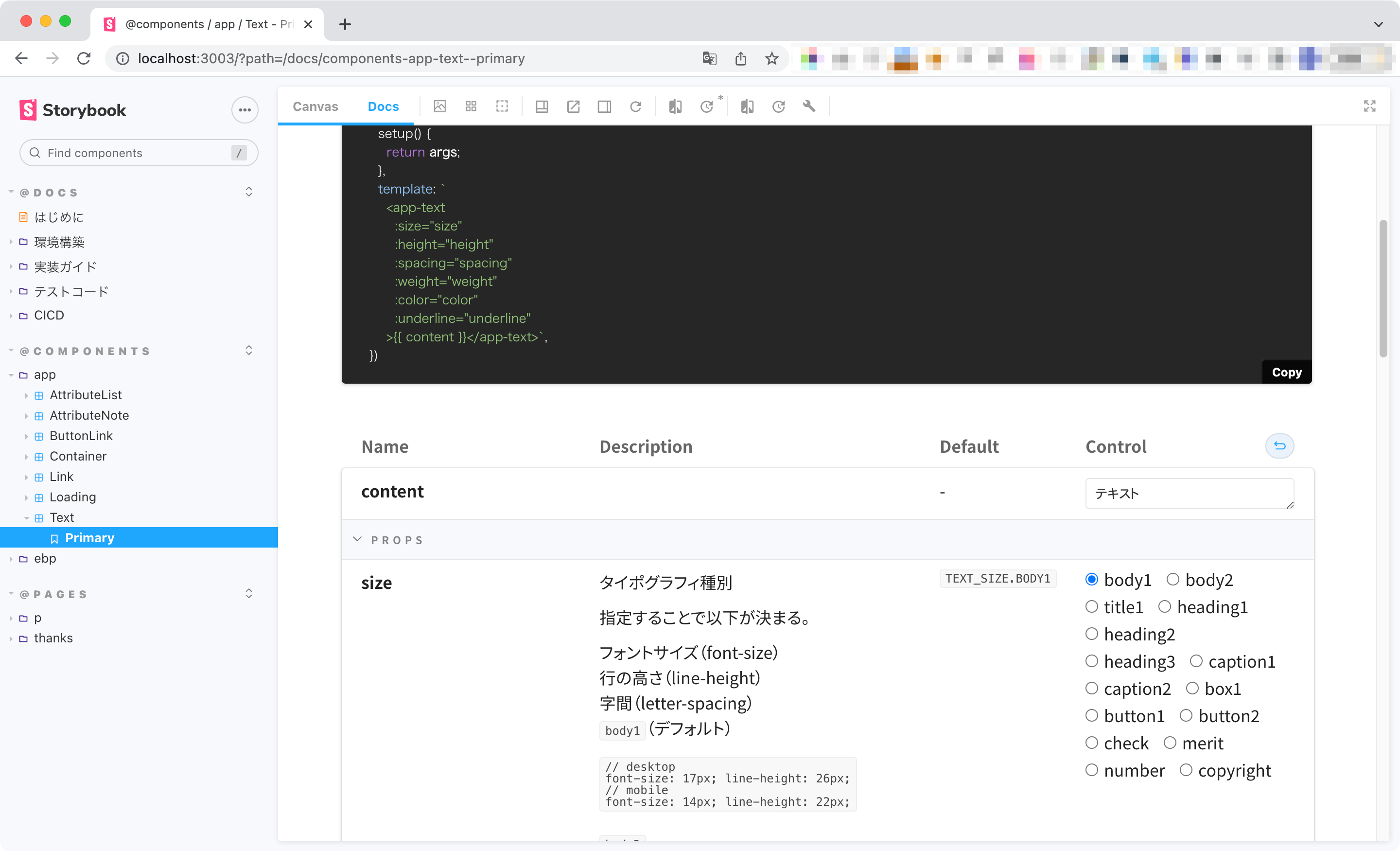Choose the heading1 radio option

1165,606
